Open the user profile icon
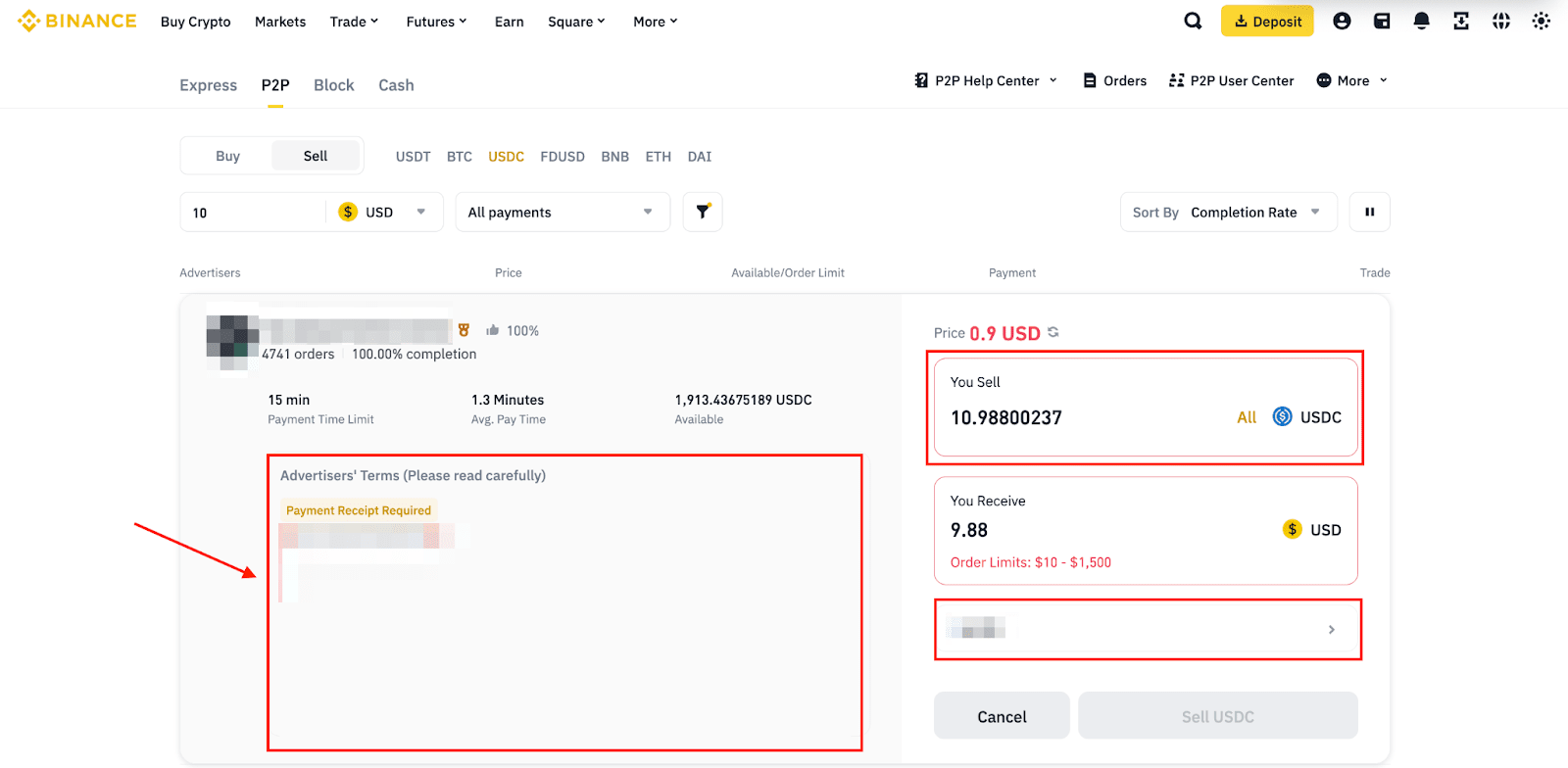The height and width of the screenshot is (768, 1568). click(1342, 21)
